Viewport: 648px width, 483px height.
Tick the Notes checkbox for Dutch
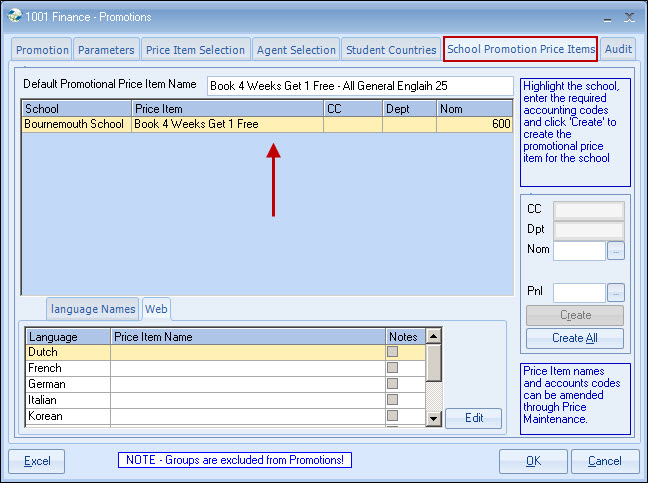(393, 352)
